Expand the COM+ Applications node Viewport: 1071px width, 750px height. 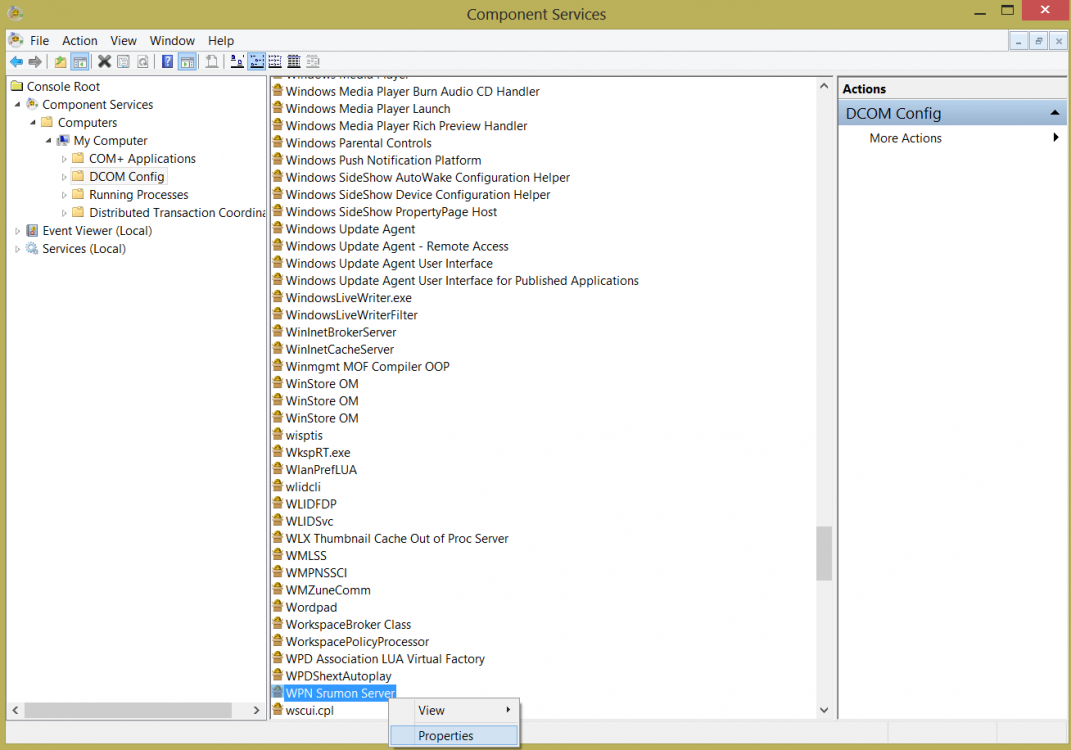[x=64, y=159]
